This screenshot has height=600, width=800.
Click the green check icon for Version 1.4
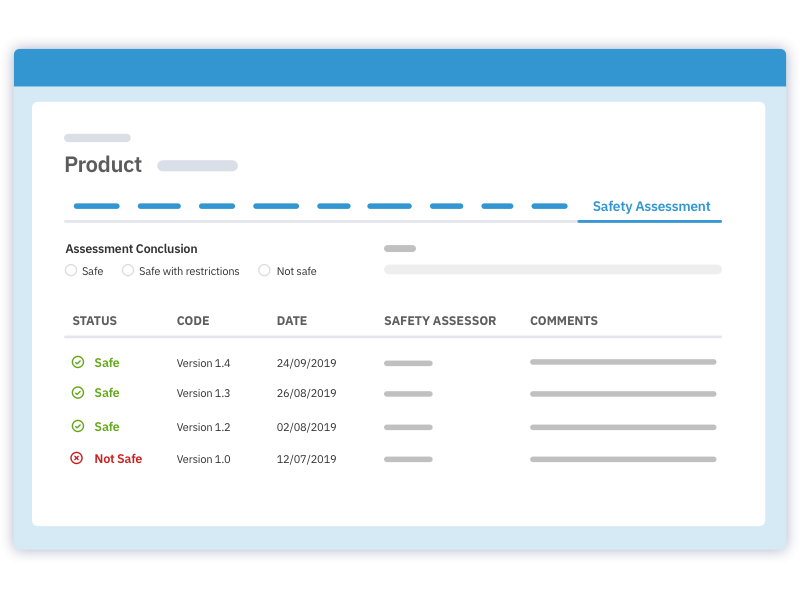tap(78, 362)
